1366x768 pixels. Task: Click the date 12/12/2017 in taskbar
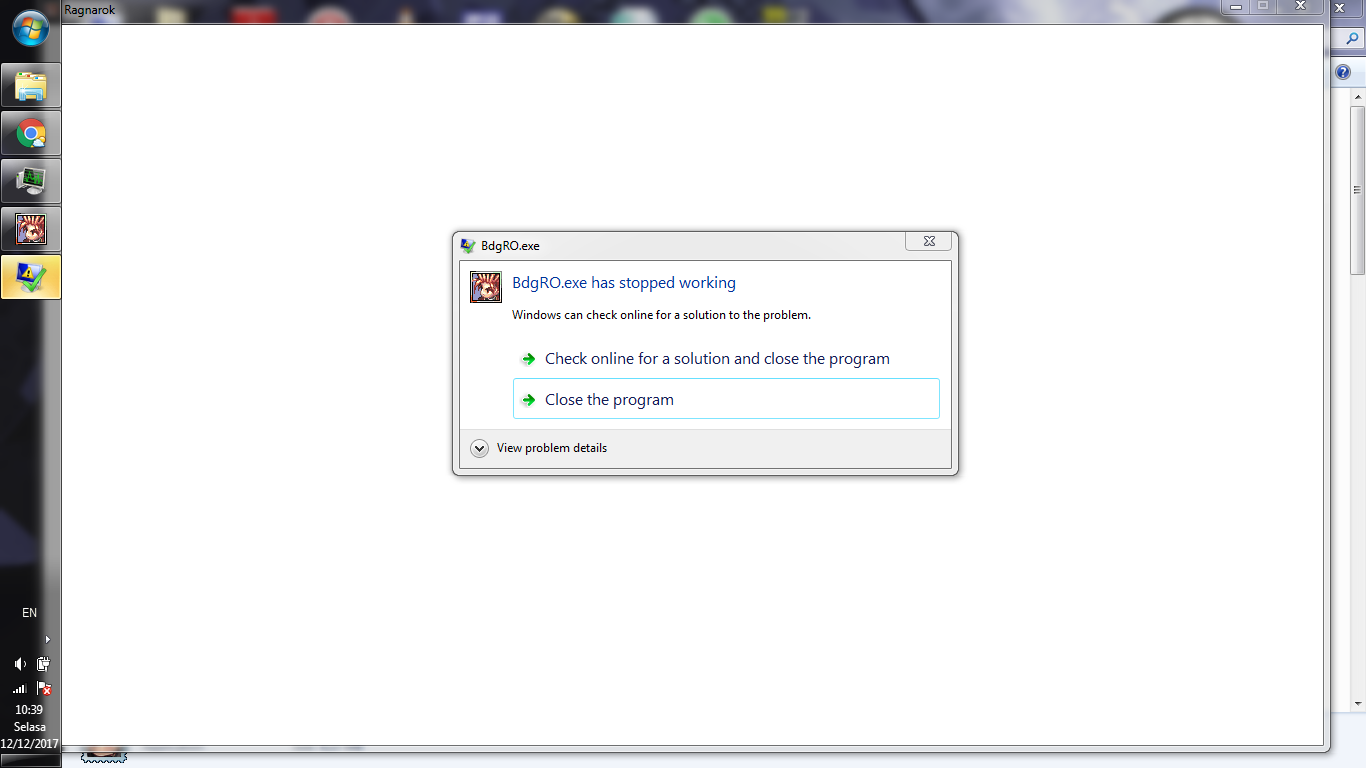point(30,744)
